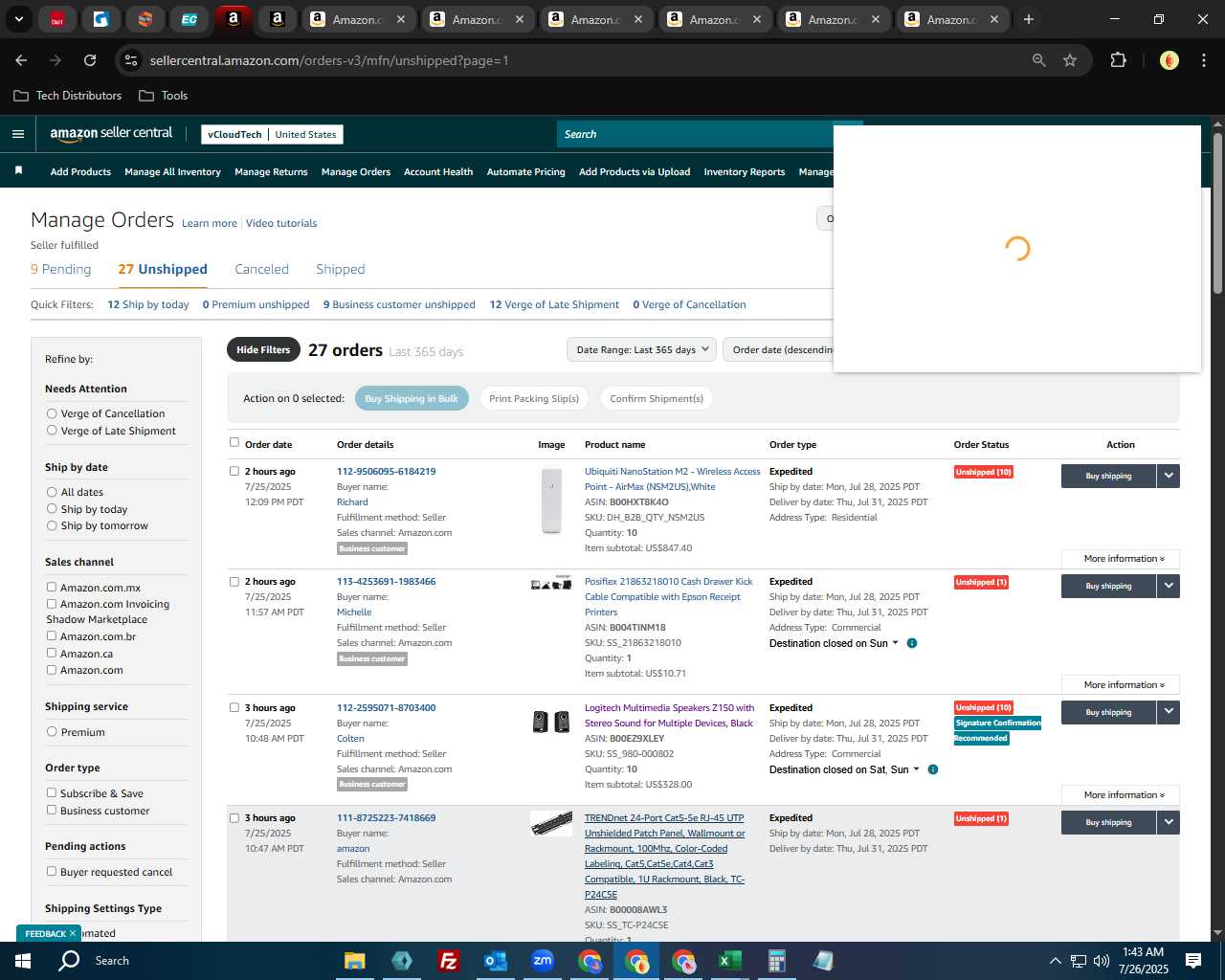Switch to the Canceled orders tab
Screen dimensions: 1225x980
coord(261,270)
